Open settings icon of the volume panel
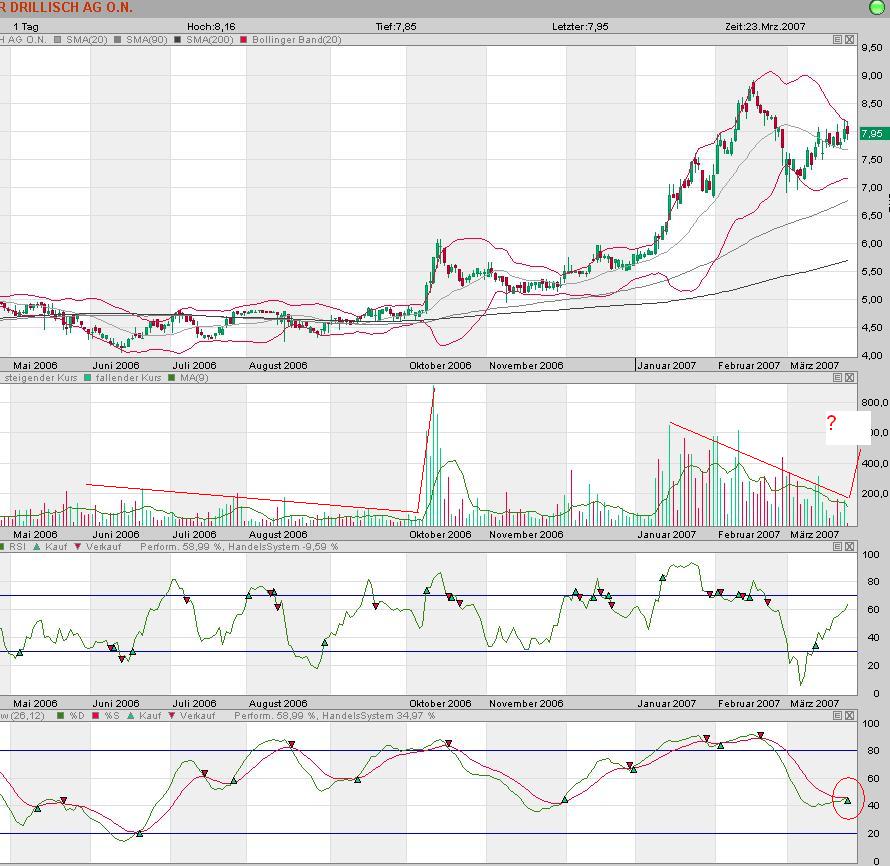This screenshot has width=890, height=866. coord(837,378)
